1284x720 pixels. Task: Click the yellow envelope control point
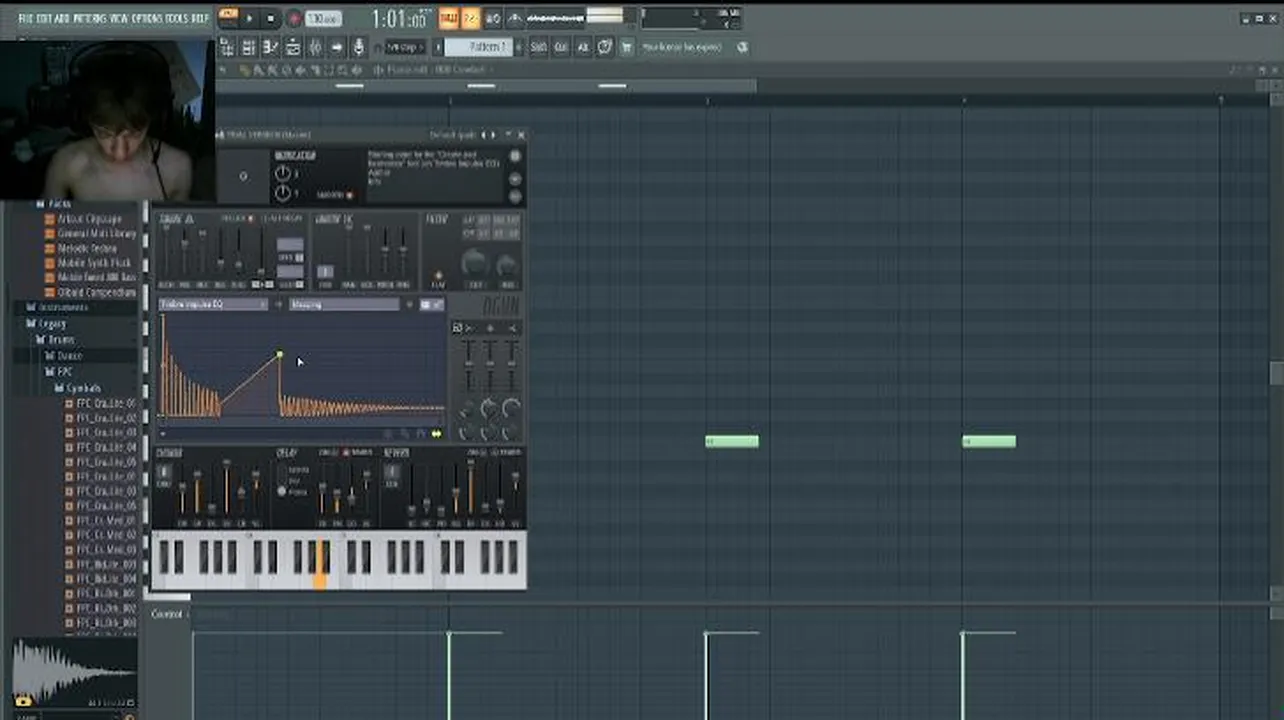click(280, 354)
